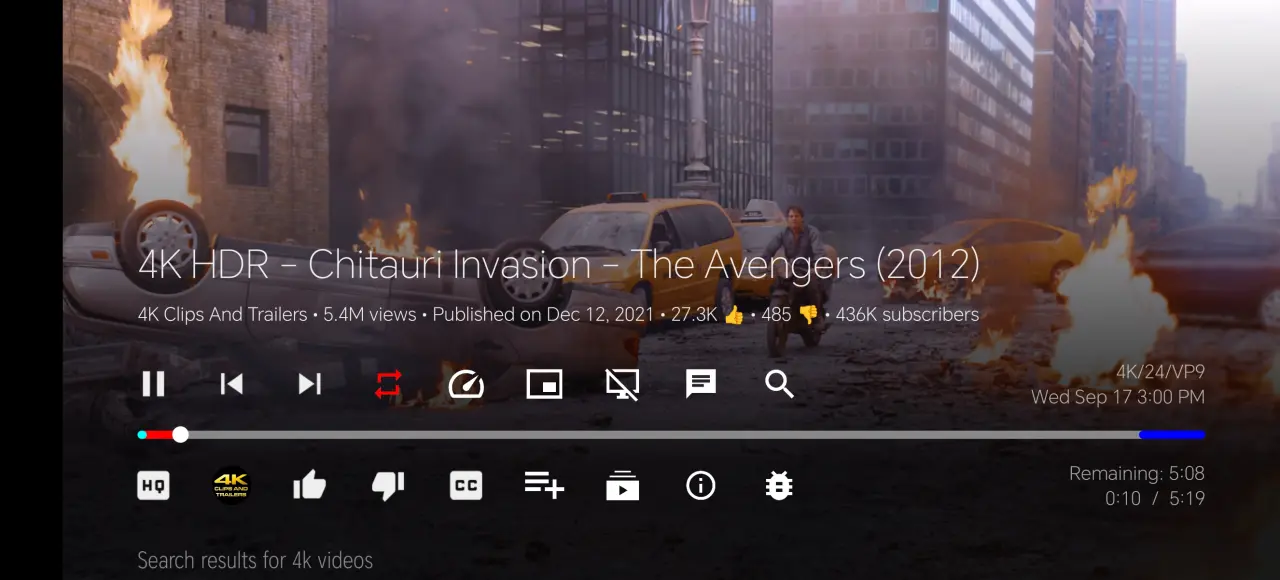The width and height of the screenshot is (1280, 580).
Task: Add video to playlist
Action: click(544, 485)
